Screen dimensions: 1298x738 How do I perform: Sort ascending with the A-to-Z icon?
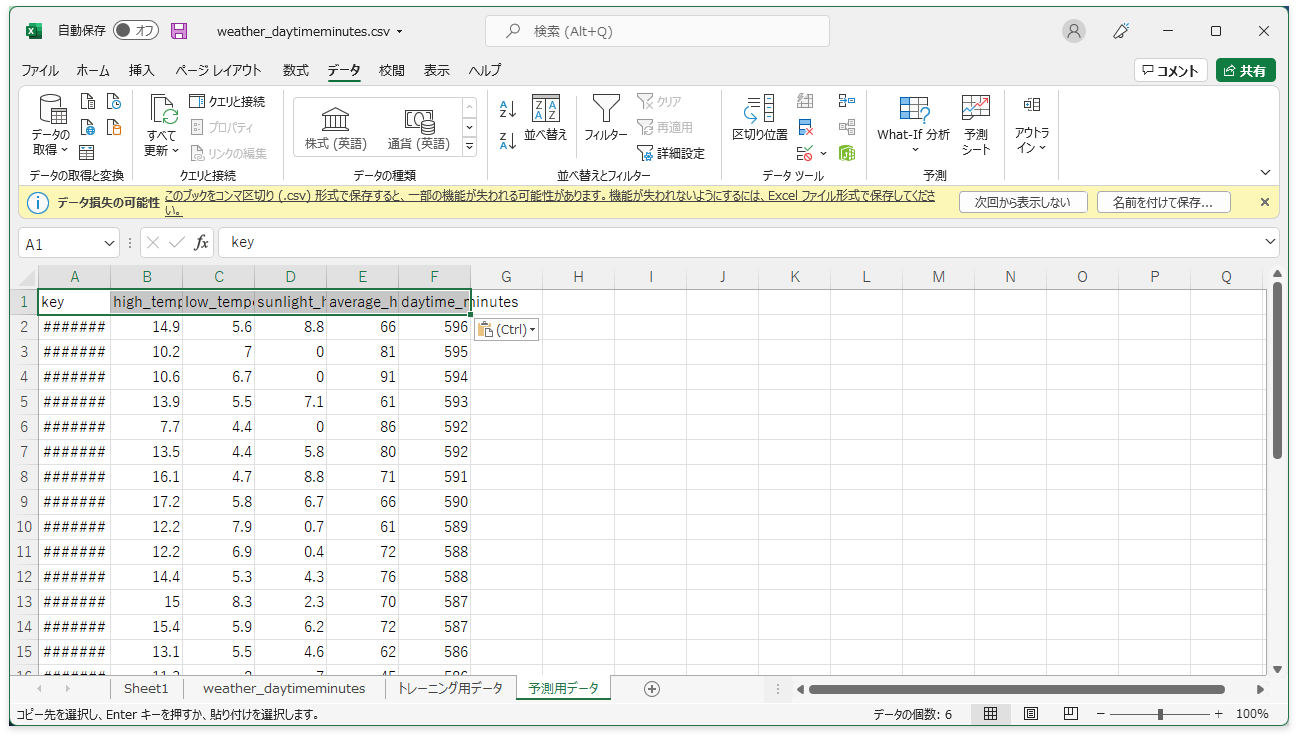point(508,109)
